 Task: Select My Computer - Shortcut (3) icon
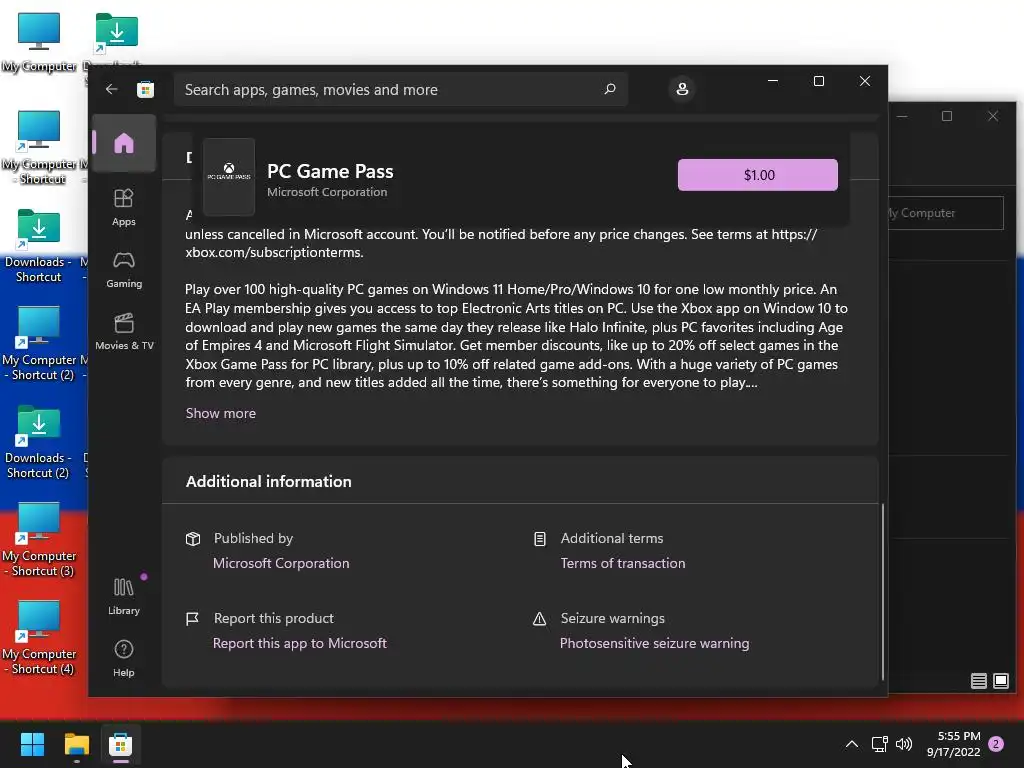pyautogui.click(x=41, y=539)
